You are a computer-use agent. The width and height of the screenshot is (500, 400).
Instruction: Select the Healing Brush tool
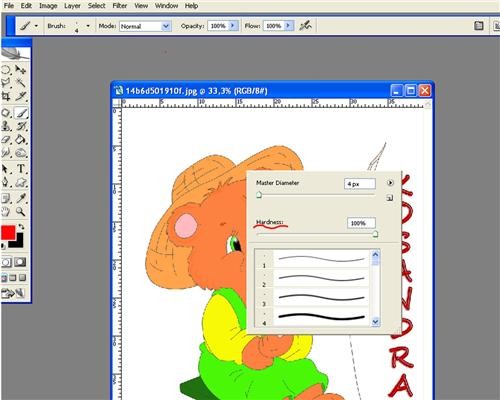6,113
